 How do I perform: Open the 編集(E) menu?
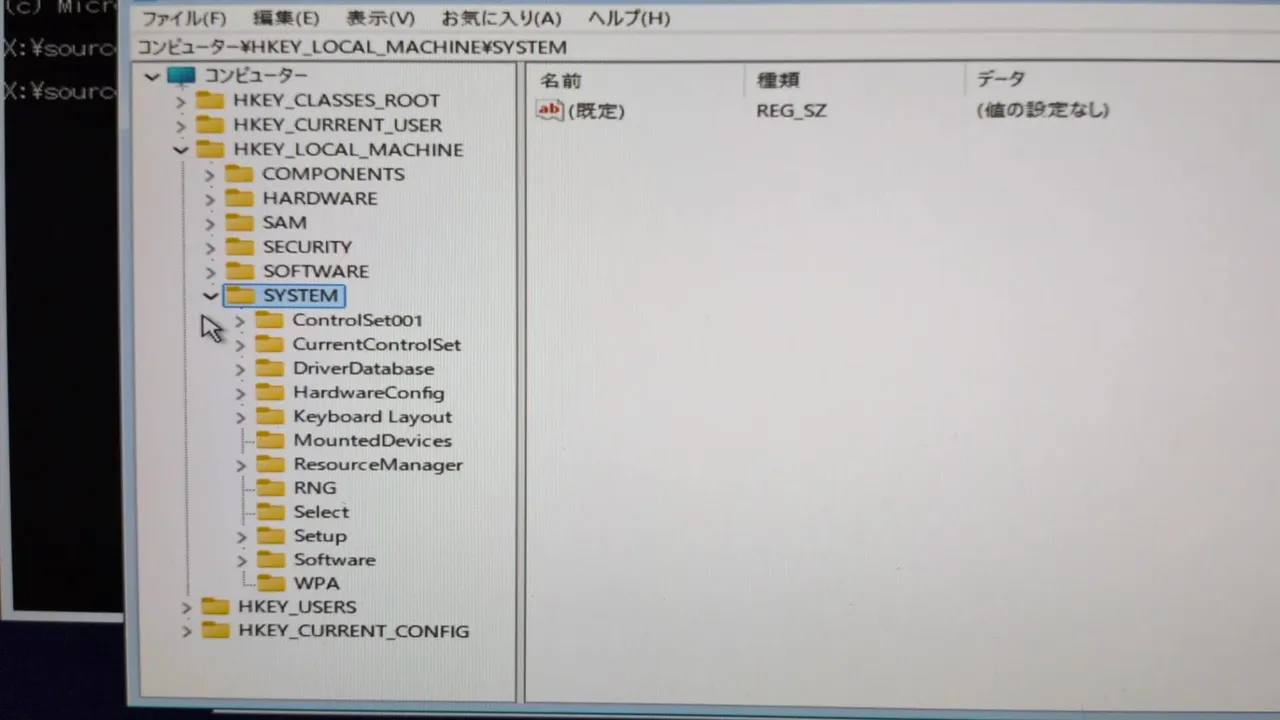[x=286, y=18]
